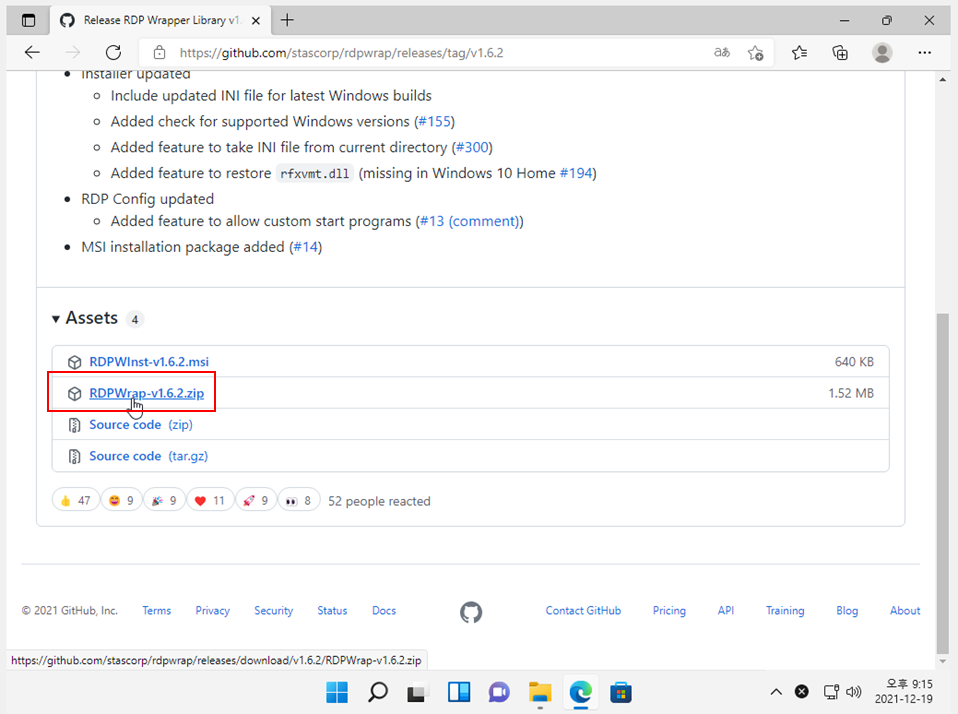Click the 1.52 MB file size text
958x714 pixels.
[x=851, y=393]
